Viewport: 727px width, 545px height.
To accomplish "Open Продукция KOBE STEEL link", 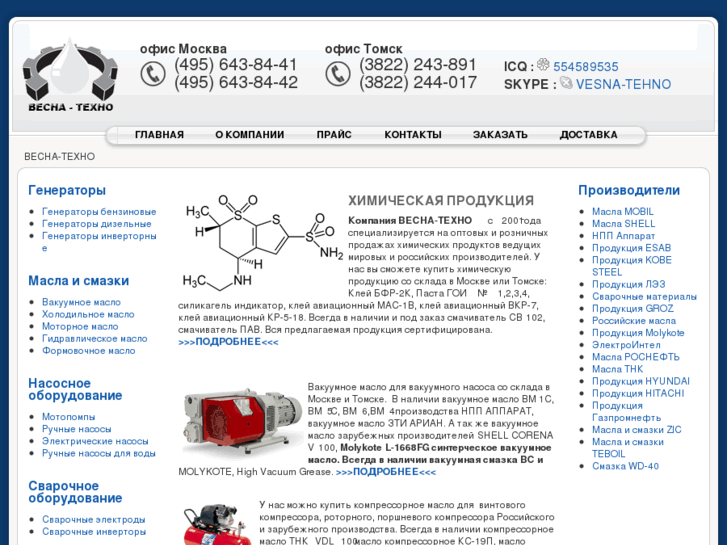I will pyautogui.click(x=631, y=266).
